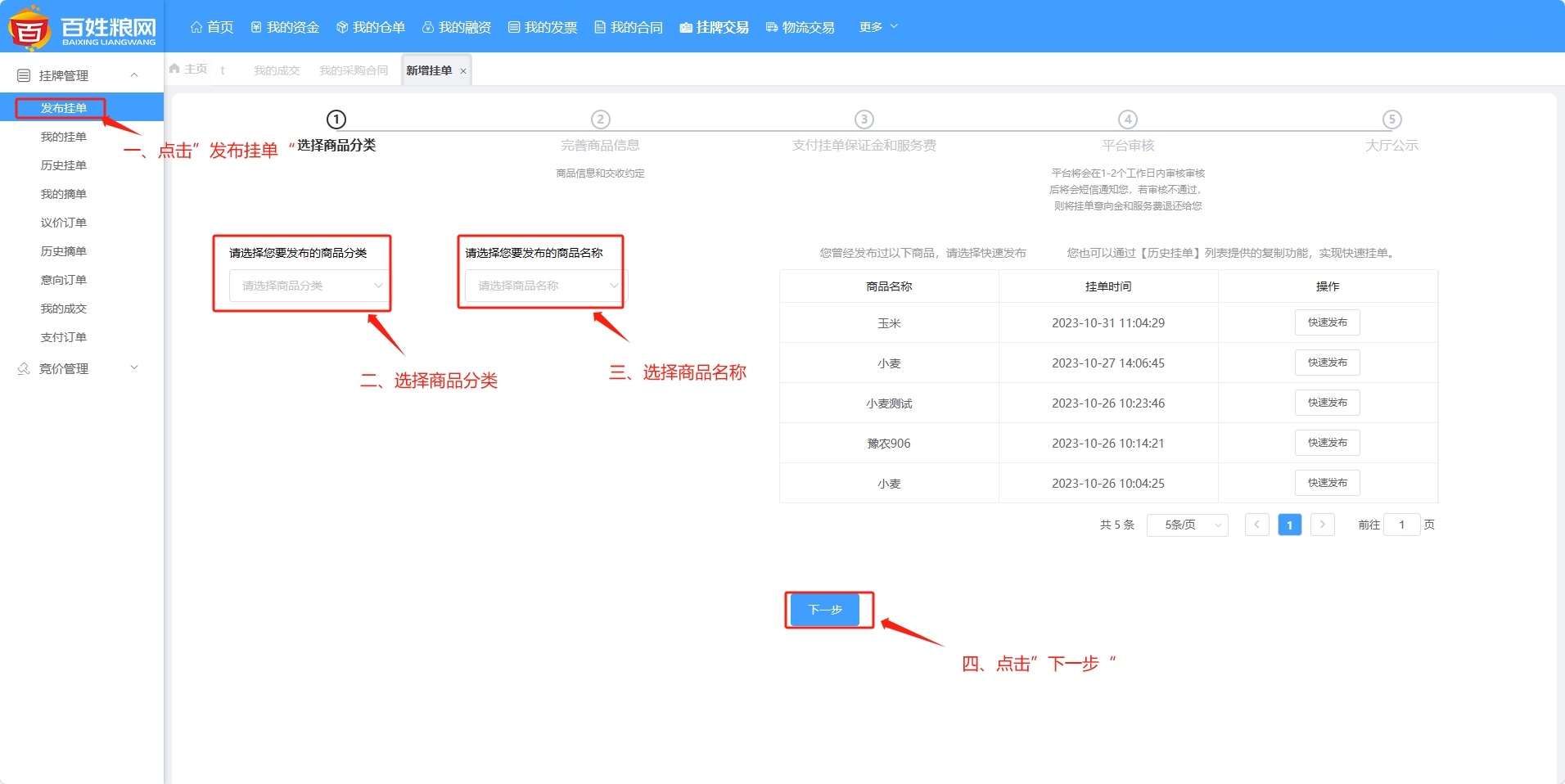The width and height of the screenshot is (1565, 784).
Task: Change the 5条/页 page size dropdown
Action: point(1187,525)
